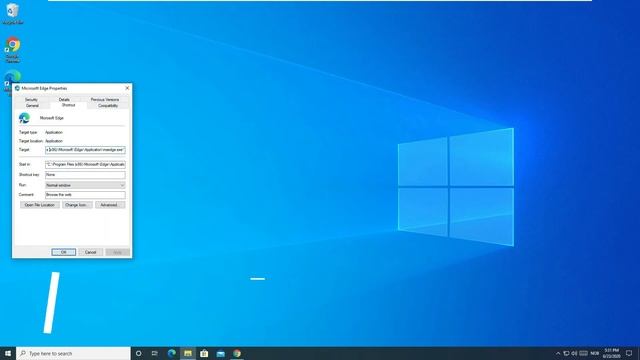Open the Windows Start menu
The width and height of the screenshot is (640, 360).
[8, 353]
